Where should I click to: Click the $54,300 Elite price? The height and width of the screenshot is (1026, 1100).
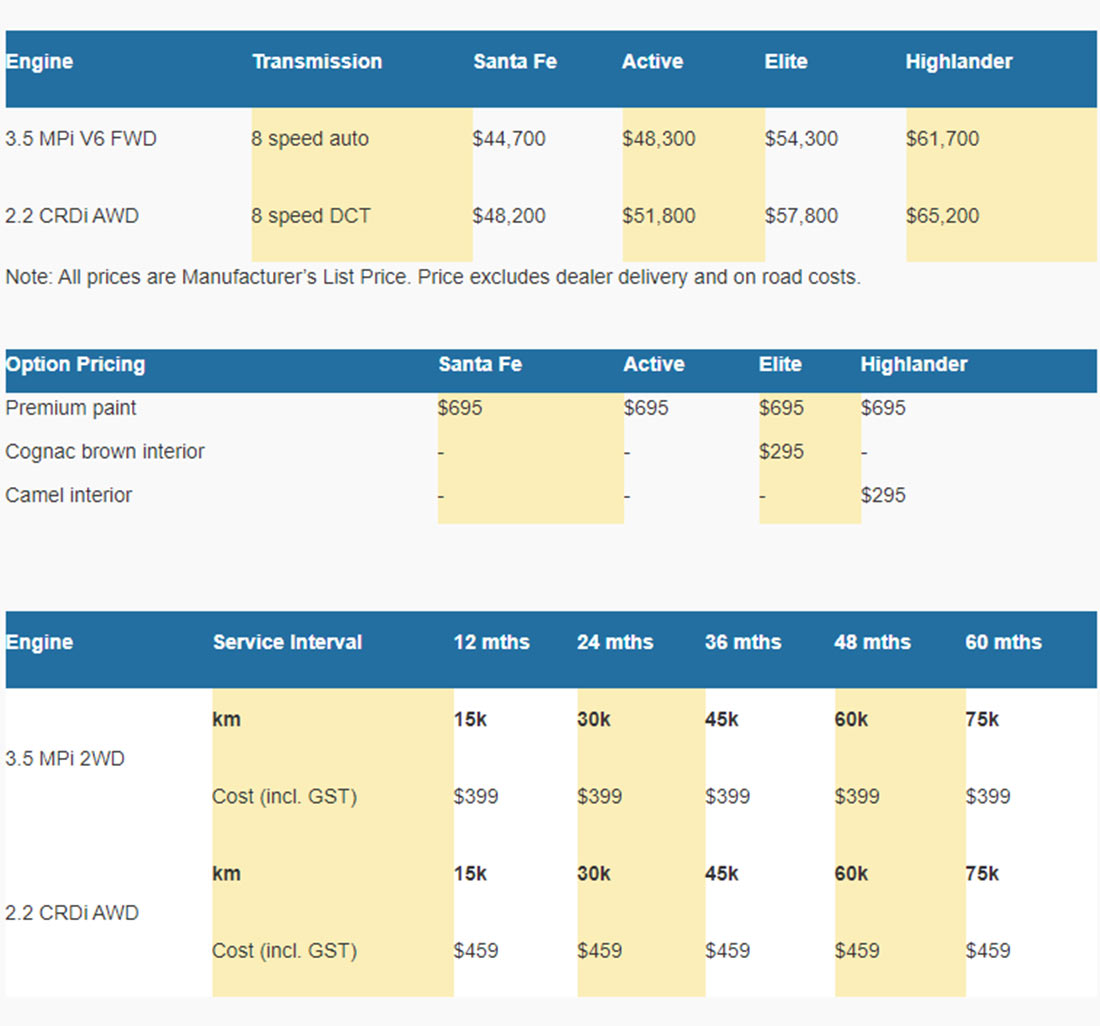tap(801, 139)
